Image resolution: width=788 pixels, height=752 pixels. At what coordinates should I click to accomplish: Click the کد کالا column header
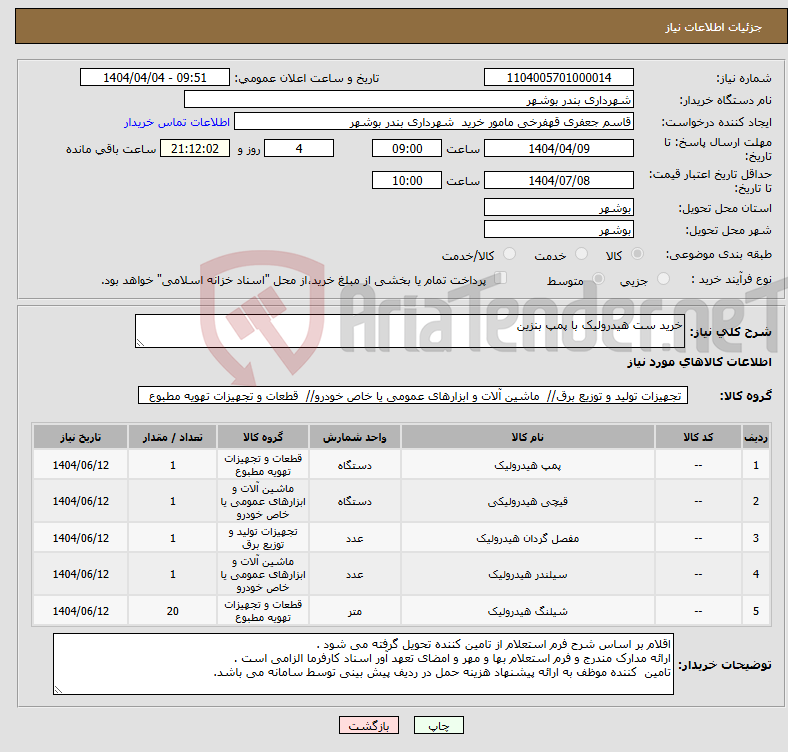698,437
